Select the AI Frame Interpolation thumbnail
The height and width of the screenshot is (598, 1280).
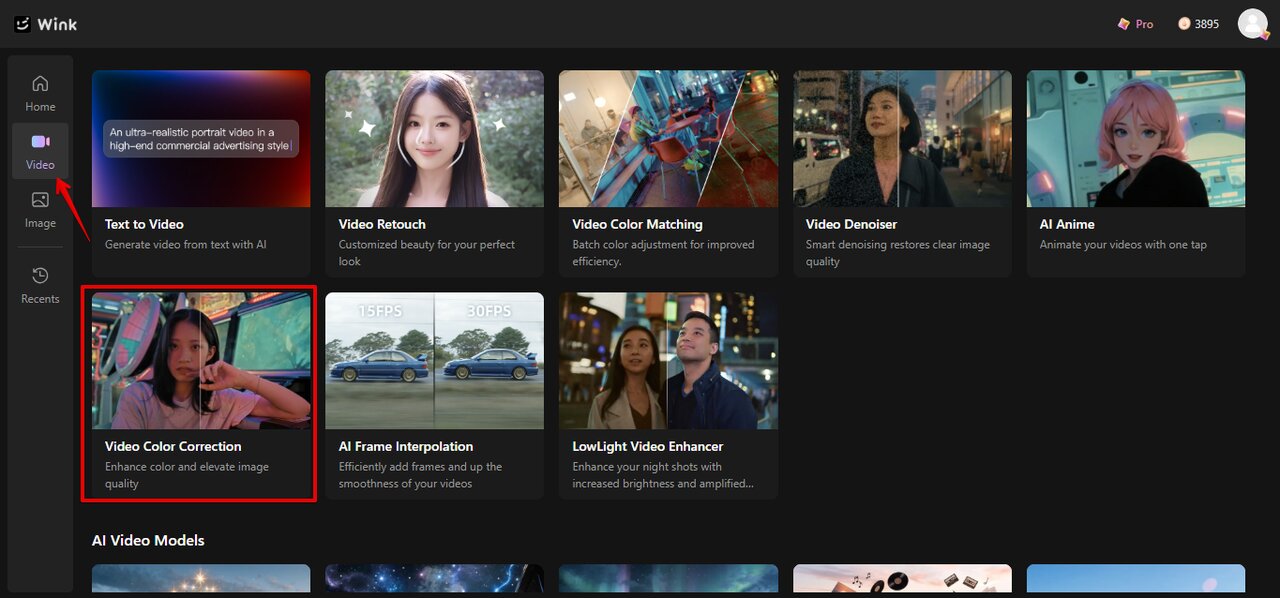pos(434,361)
